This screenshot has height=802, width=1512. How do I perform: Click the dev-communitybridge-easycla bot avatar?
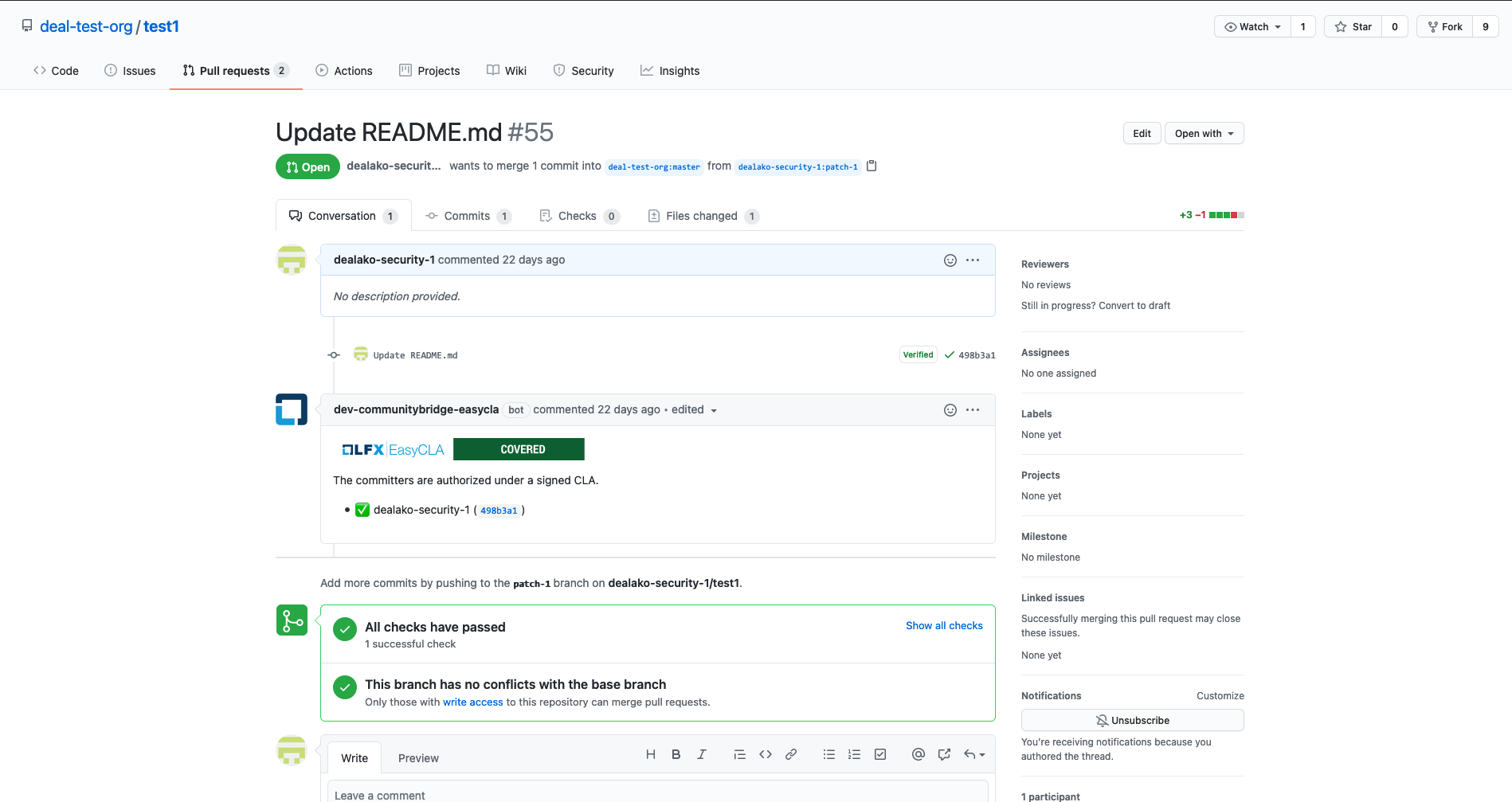point(292,409)
